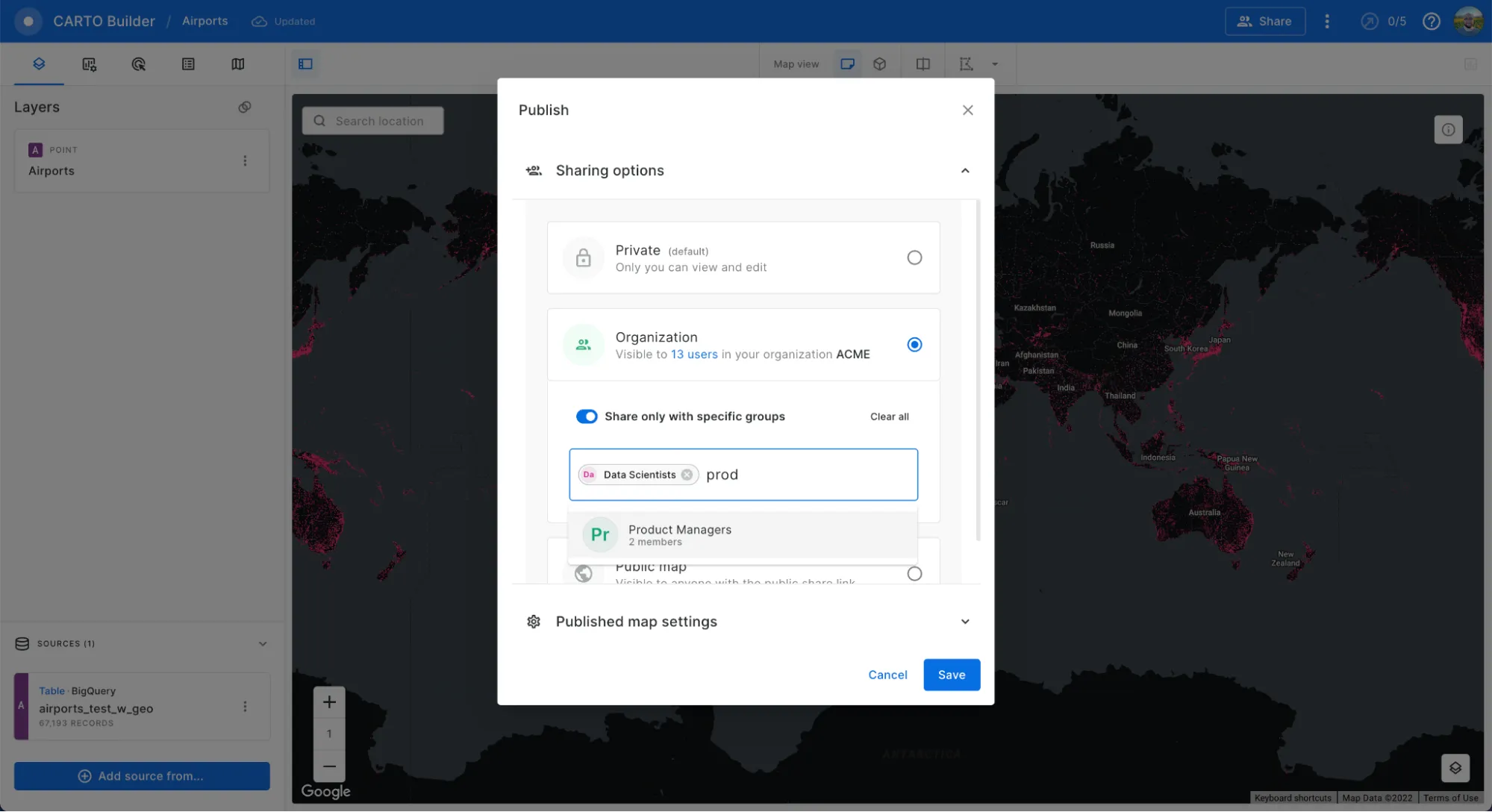Click the 13 users link
This screenshot has width=1492, height=812.
(x=694, y=355)
